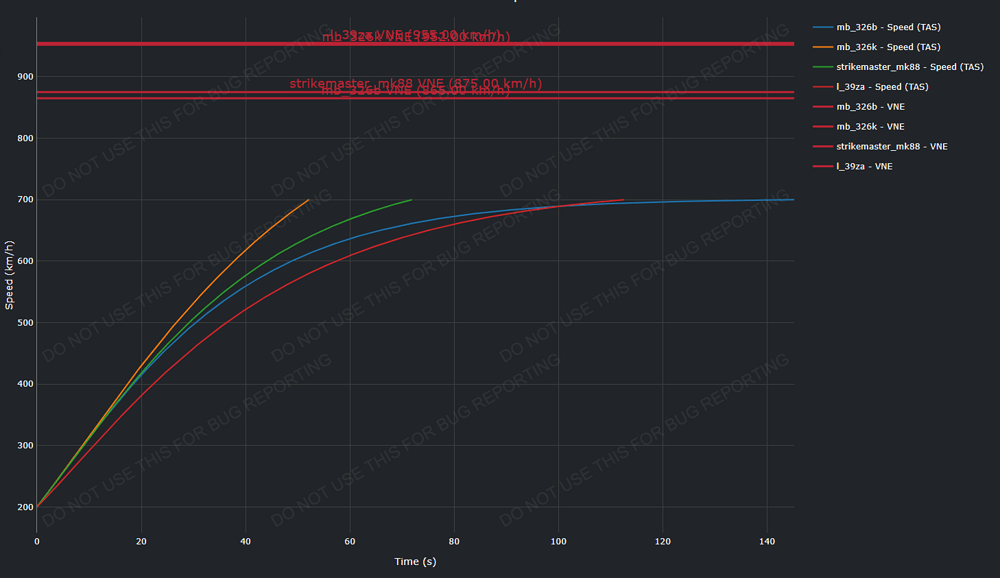Toggle mb_326b VNE line in legend

870,107
